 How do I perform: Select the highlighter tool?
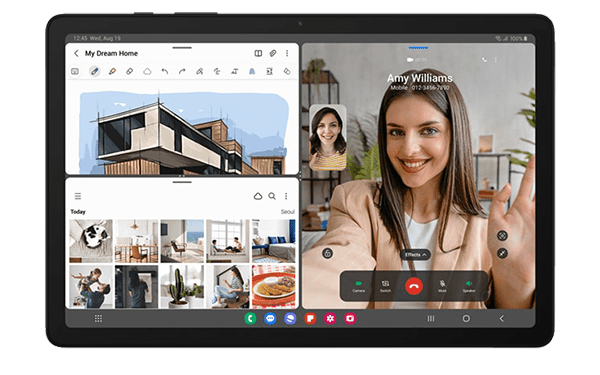[112, 71]
